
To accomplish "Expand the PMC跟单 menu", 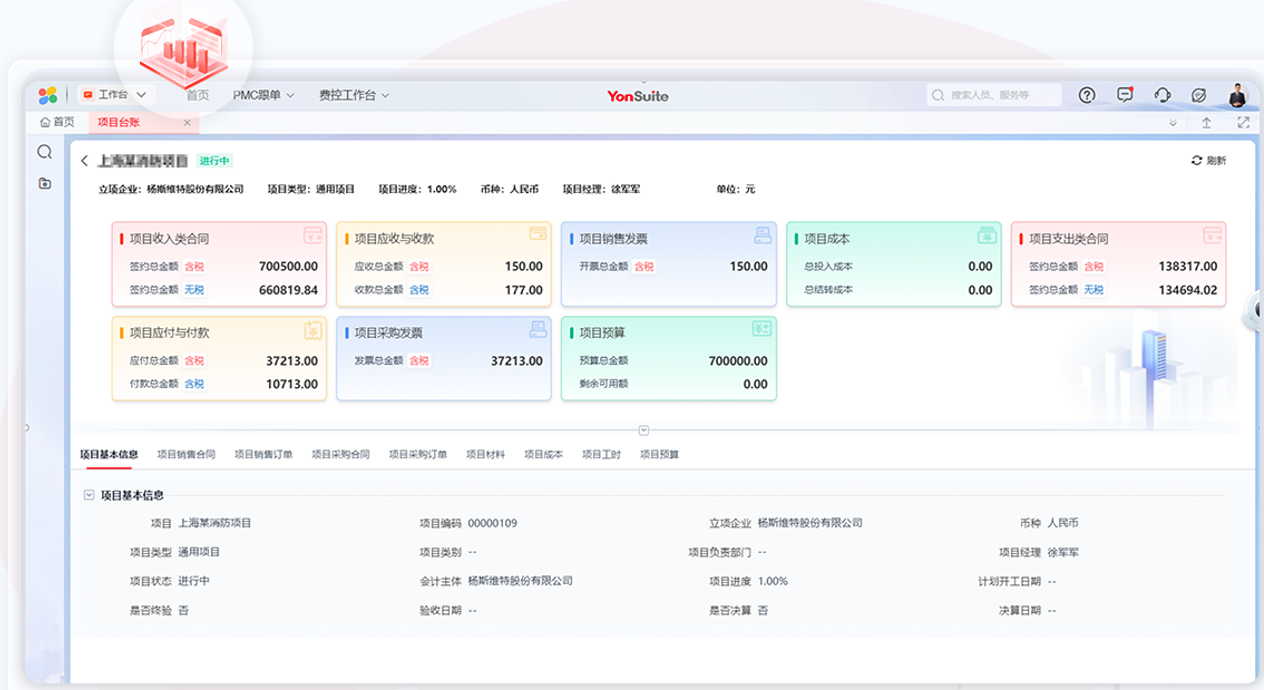I will click(263, 95).
